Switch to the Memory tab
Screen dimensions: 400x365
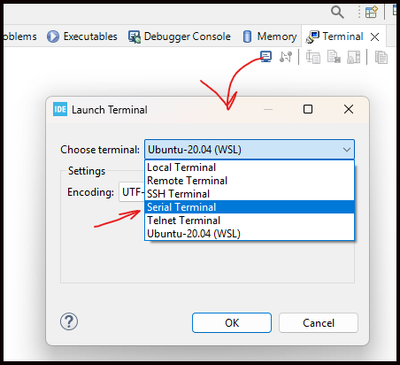[270, 36]
